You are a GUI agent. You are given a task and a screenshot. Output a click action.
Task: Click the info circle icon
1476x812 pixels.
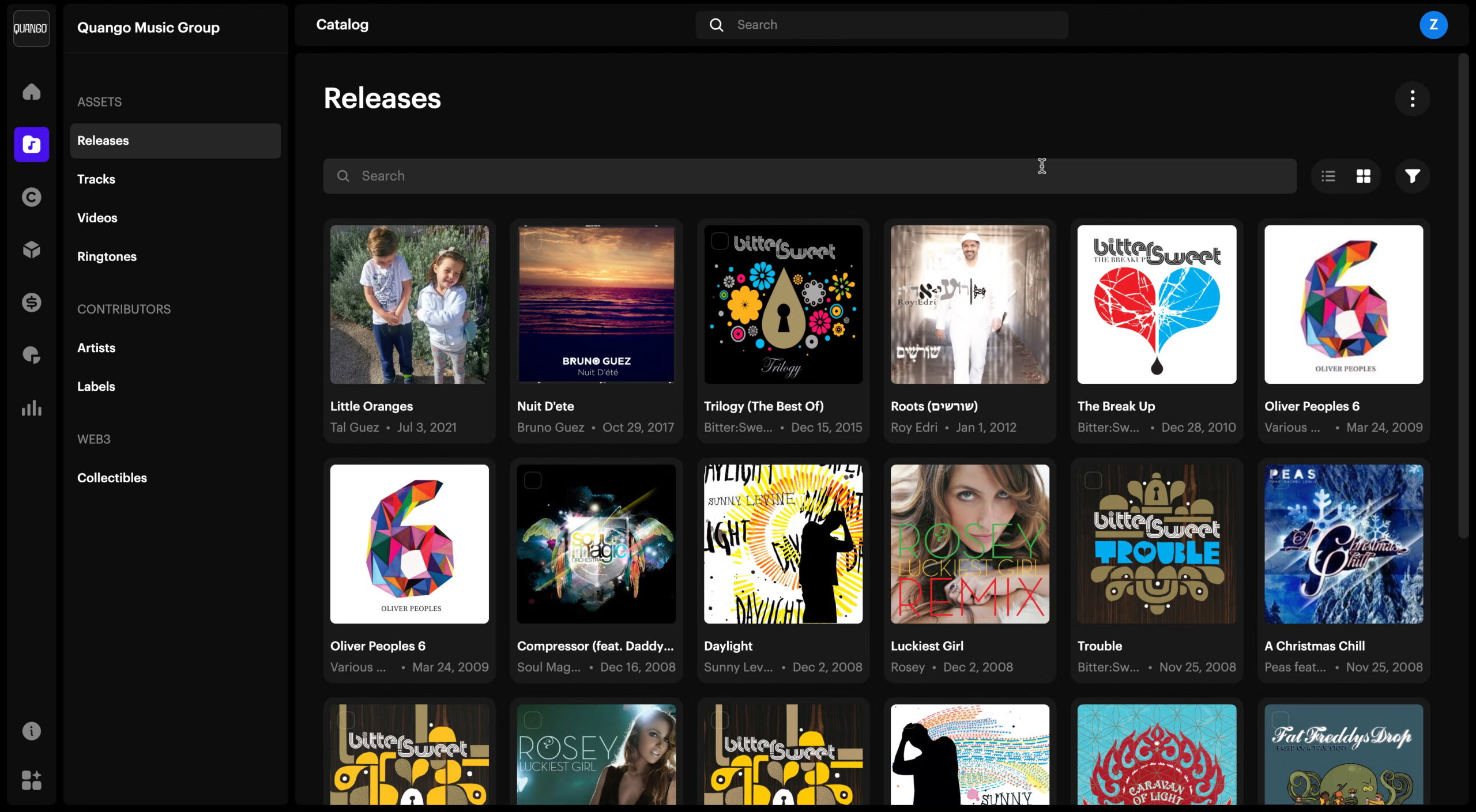[31, 731]
